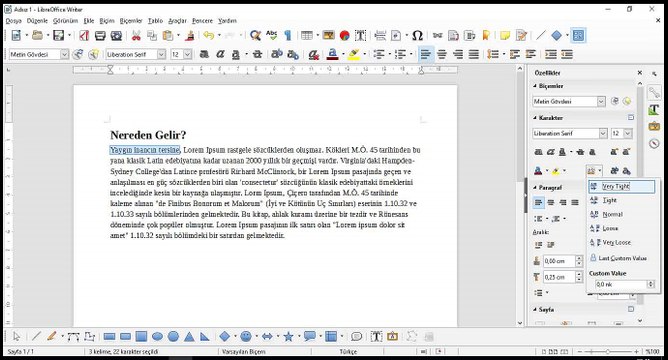Open the Görünüm menu
This screenshot has height=360, width=668.
point(66,20)
